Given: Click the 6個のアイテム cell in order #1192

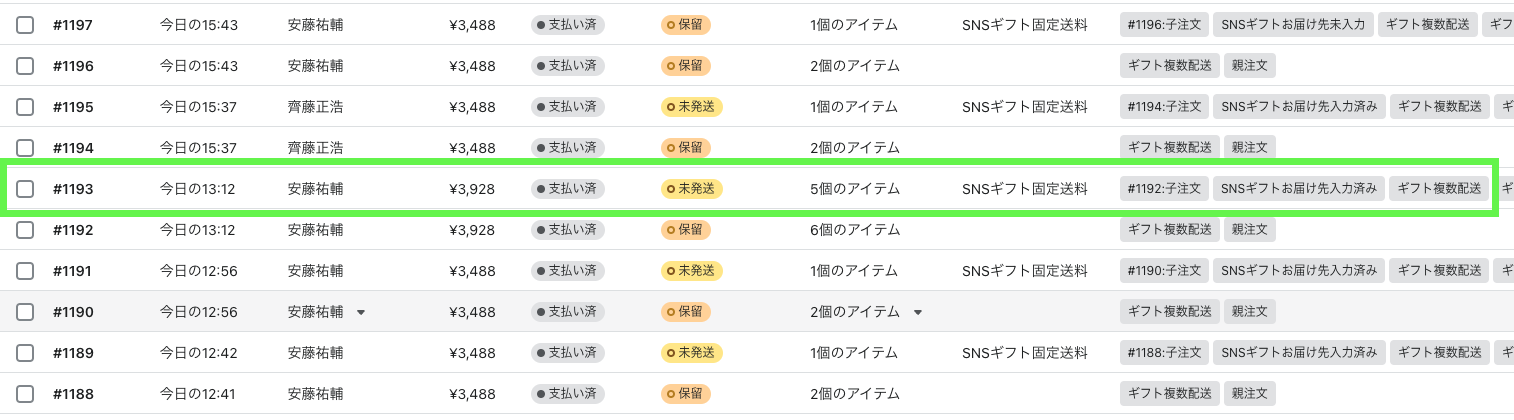Looking at the screenshot, I should 855,230.
